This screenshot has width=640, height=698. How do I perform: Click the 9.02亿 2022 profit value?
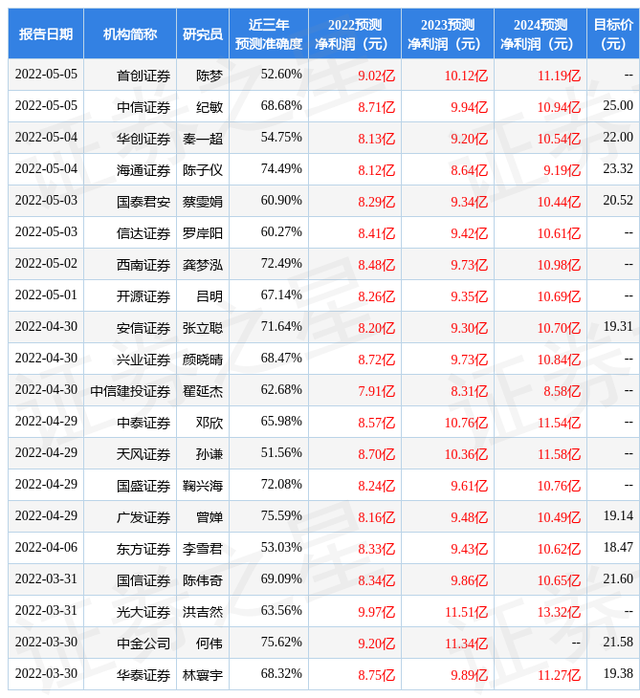coord(377,76)
